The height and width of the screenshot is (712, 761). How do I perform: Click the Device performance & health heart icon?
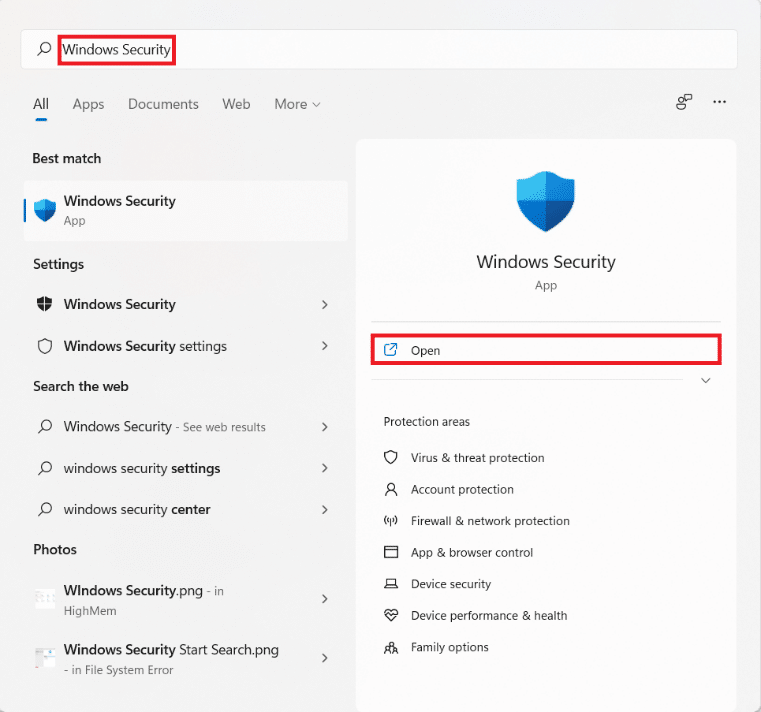click(391, 616)
